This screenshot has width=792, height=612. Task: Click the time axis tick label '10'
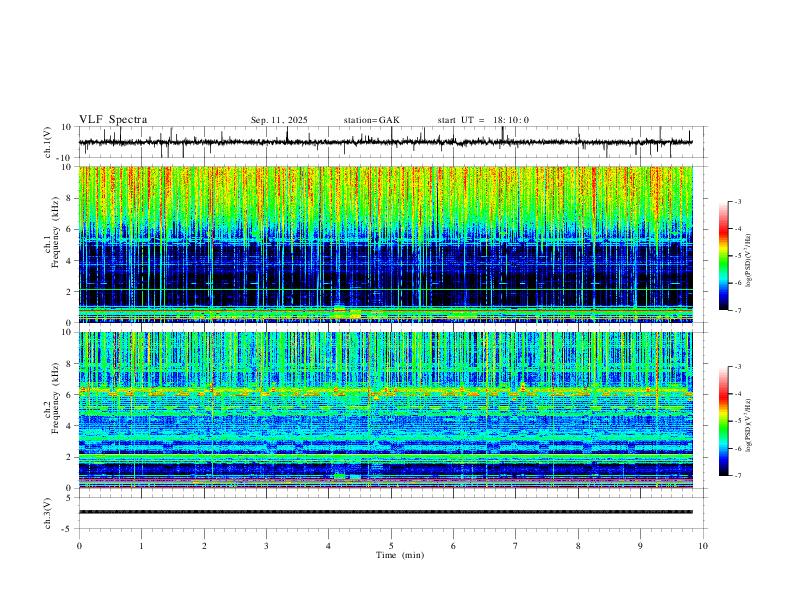click(703, 546)
